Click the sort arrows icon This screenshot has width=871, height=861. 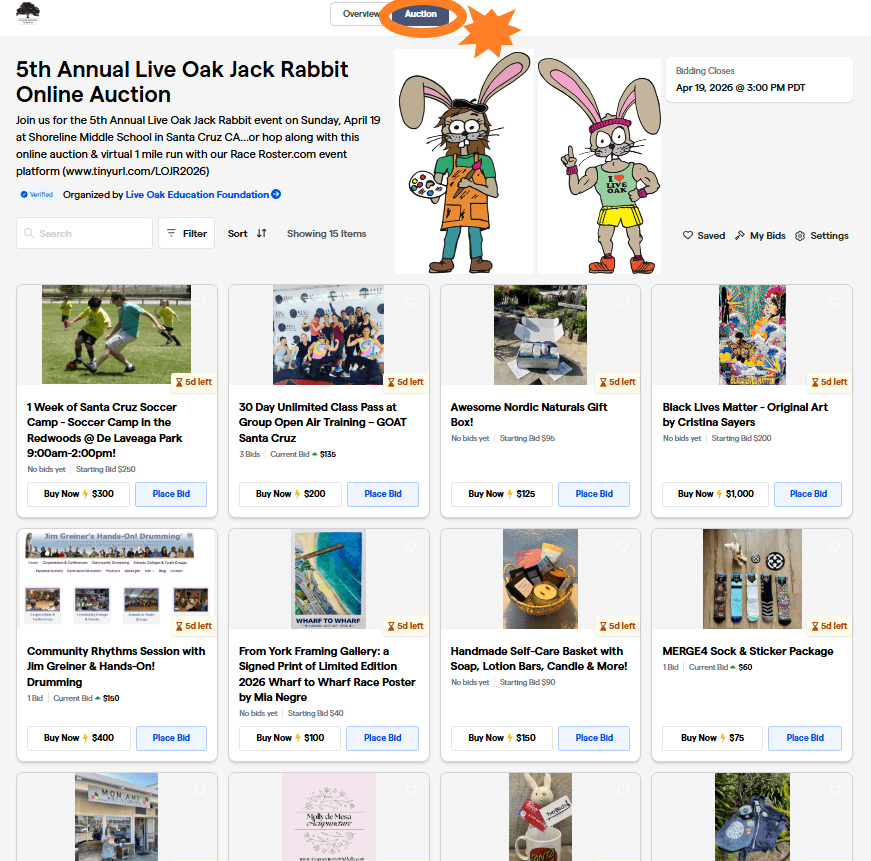coord(262,233)
